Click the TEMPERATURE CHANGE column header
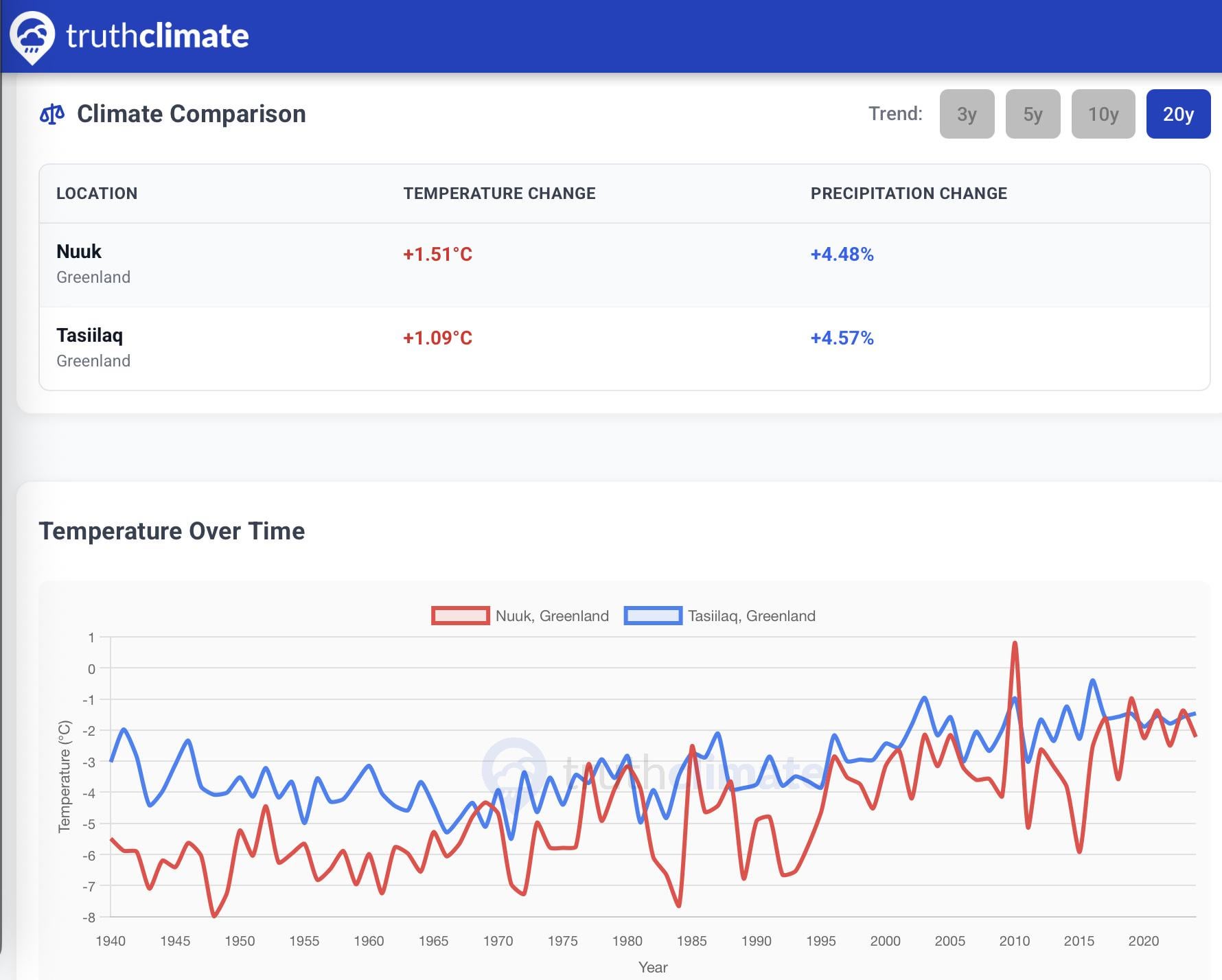 tap(499, 194)
